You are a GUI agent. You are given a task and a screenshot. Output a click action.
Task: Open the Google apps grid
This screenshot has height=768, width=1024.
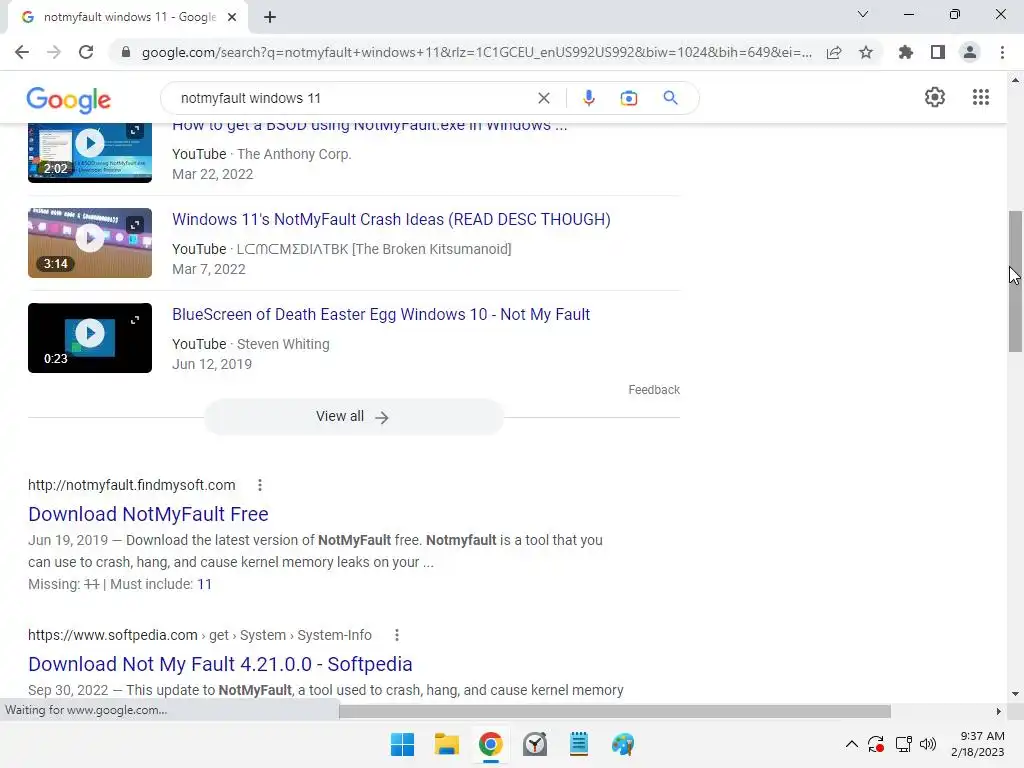click(x=980, y=97)
